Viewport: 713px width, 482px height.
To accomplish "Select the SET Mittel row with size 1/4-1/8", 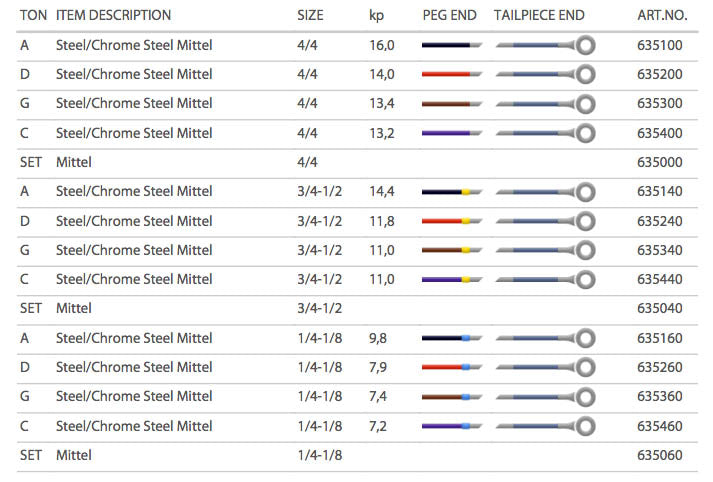I will click(x=73, y=455).
